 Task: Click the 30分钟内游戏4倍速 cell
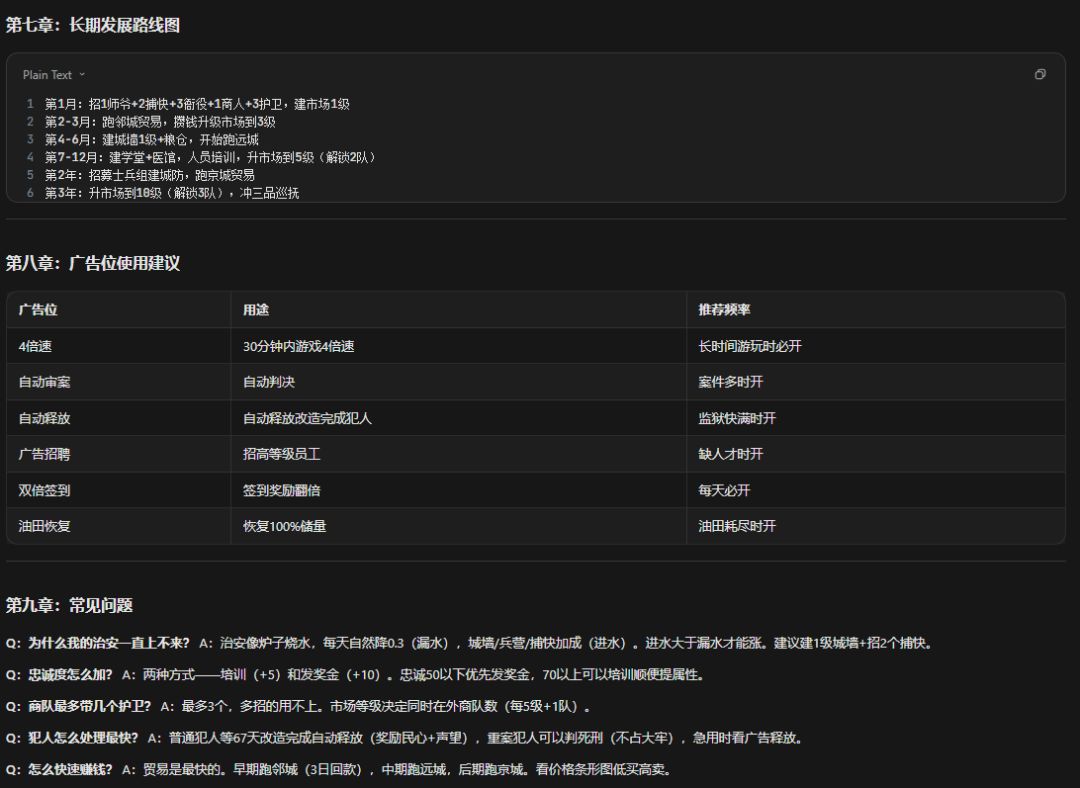pyautogui.click(x=459, y=346)
